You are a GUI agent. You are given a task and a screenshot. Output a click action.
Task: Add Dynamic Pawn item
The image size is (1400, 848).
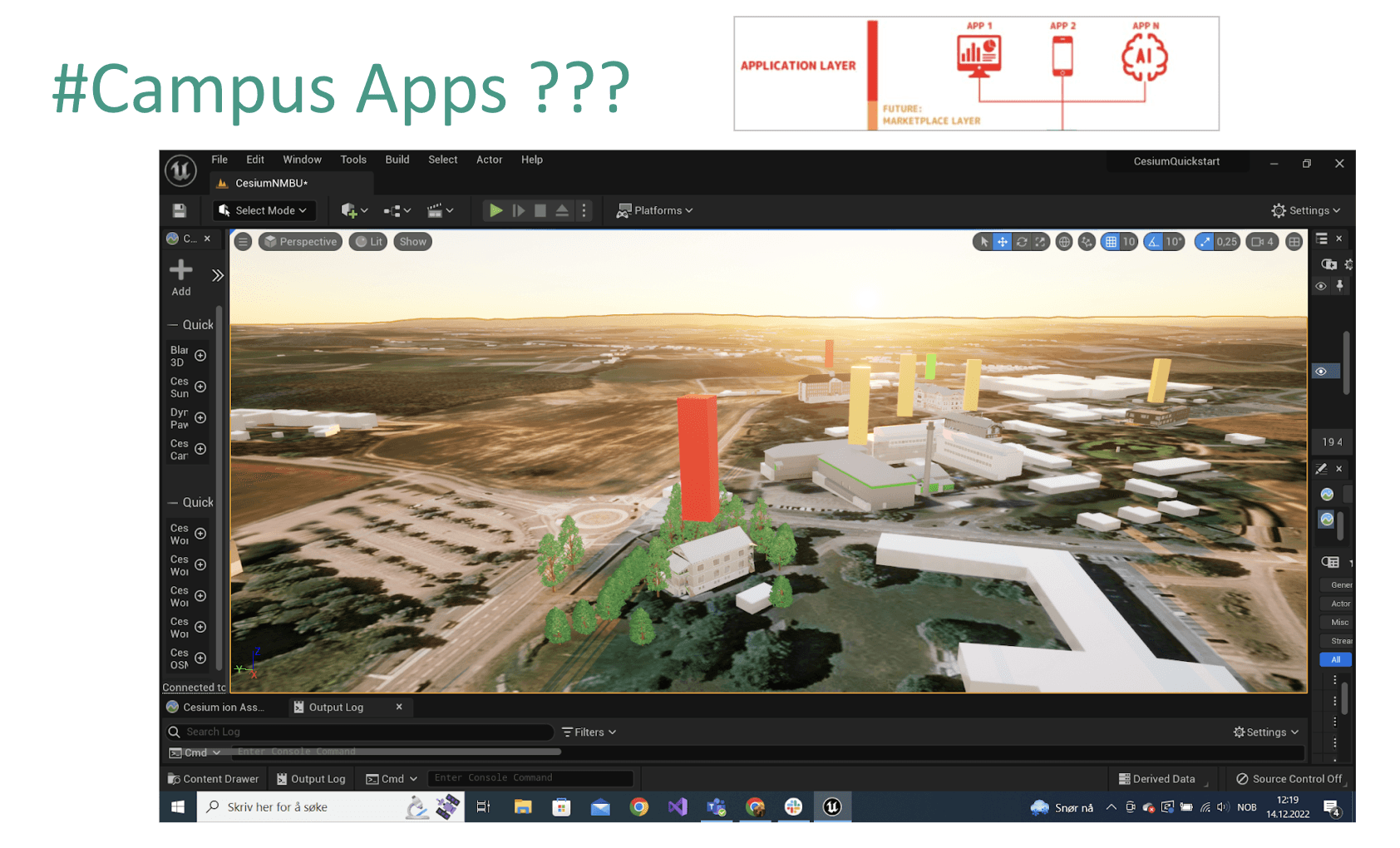click(200, 418)
